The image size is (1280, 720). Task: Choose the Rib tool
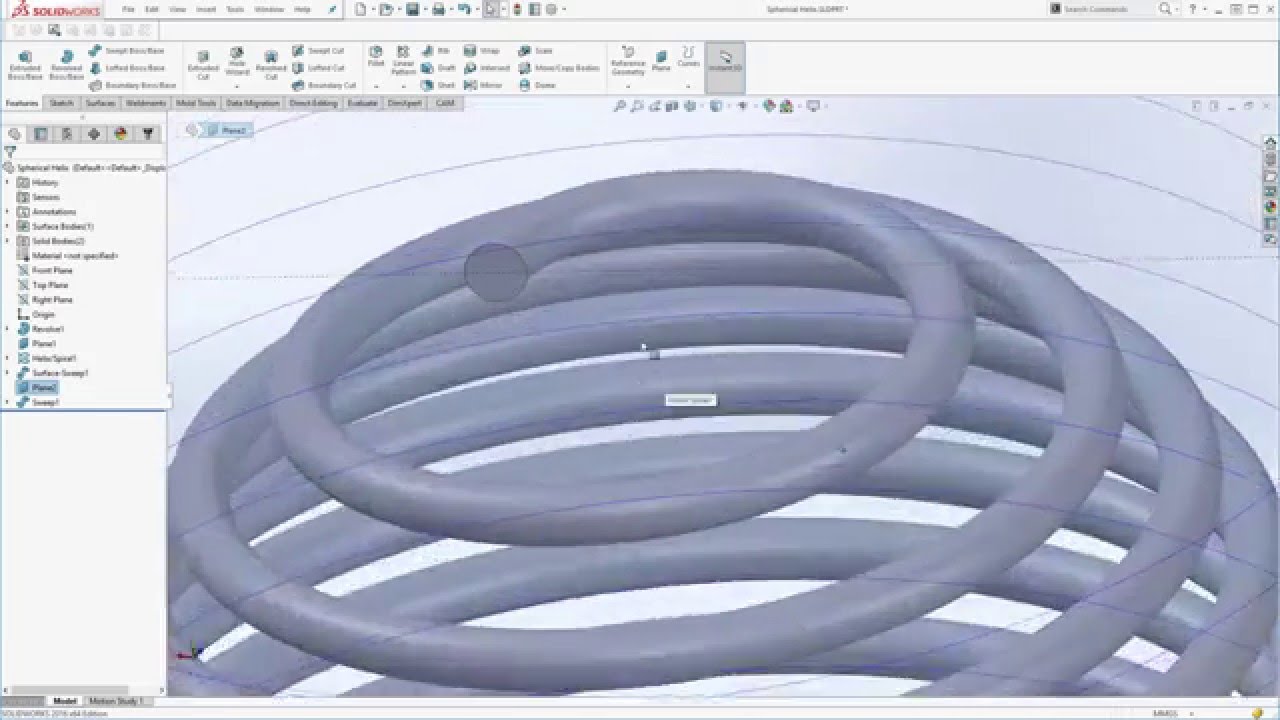click(x=436, y=50)
